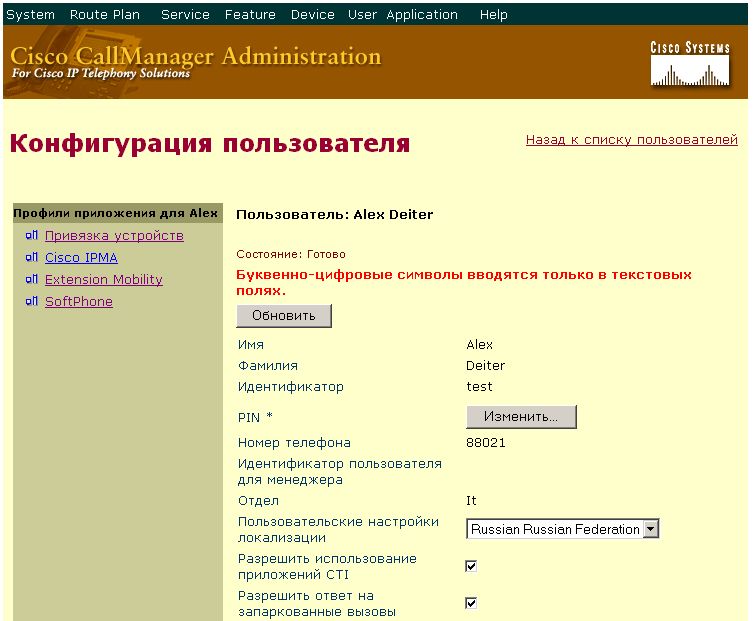Open the Feature menu
The image size is (753, 621).
pos(250,15)
